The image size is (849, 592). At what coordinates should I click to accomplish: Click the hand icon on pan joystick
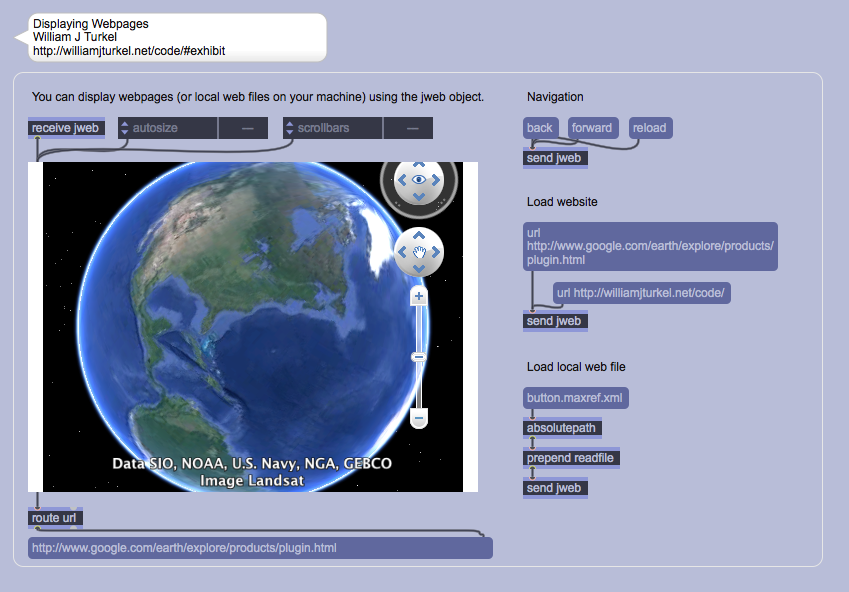tap(419, 252)
